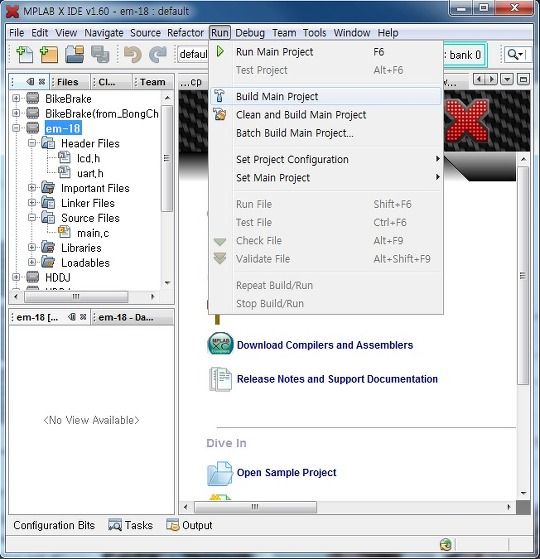The height and width of the screenshot is (559, 540).
Task: Close the Projects panel tab
Action: coord(42,82)
